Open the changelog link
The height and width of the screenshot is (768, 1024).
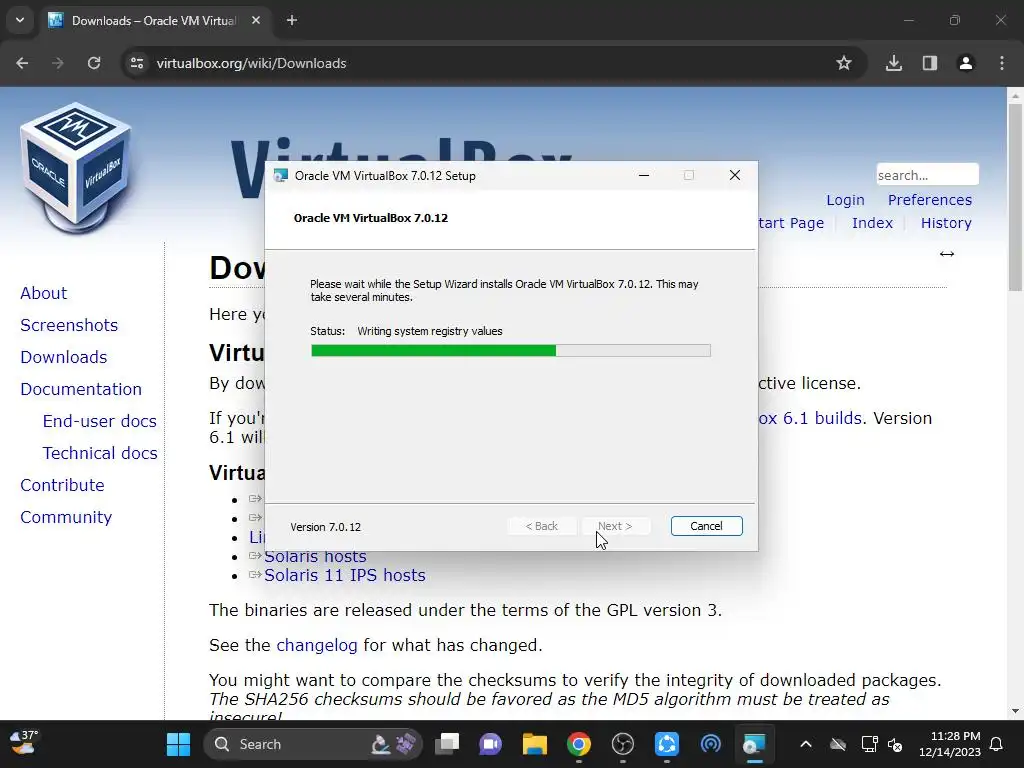tap(317, 645)
